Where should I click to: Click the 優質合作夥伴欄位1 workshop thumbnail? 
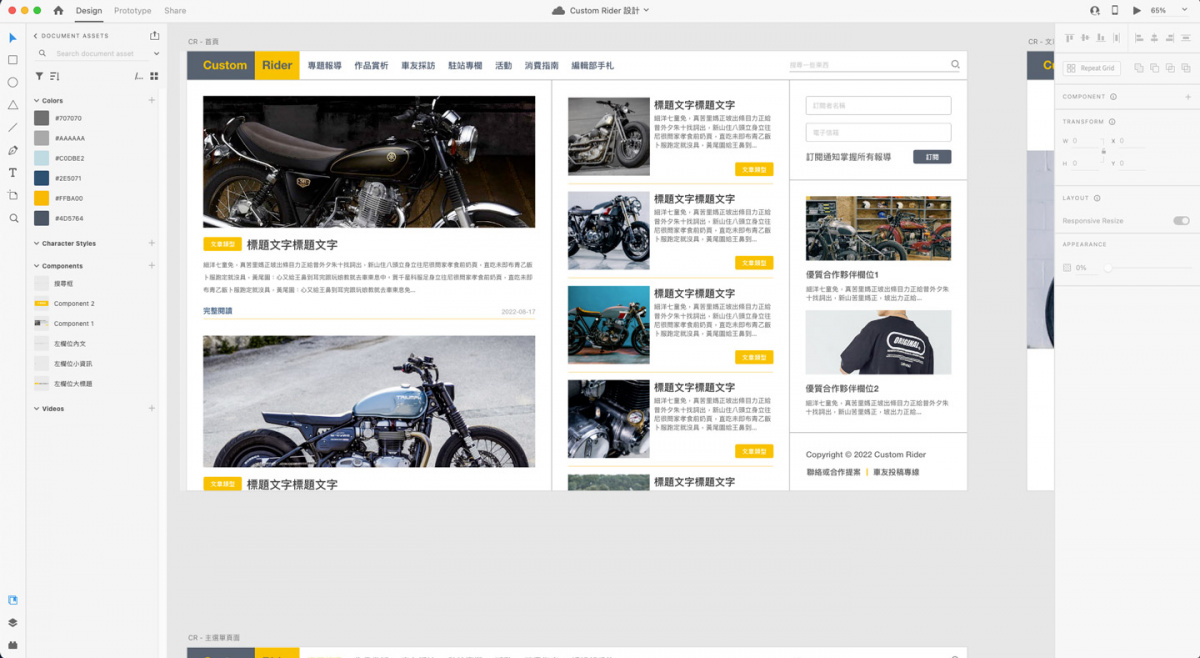[x=878, y=229]
